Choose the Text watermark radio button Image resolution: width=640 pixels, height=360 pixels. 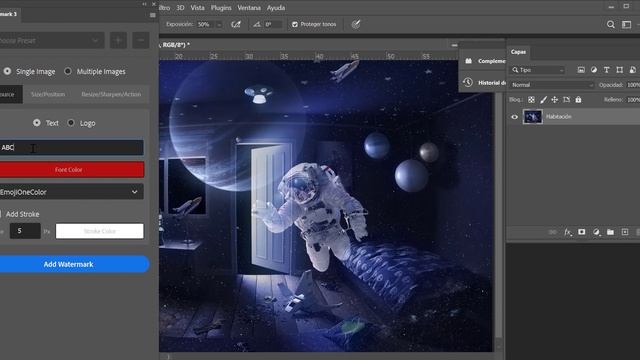point(37,122)
